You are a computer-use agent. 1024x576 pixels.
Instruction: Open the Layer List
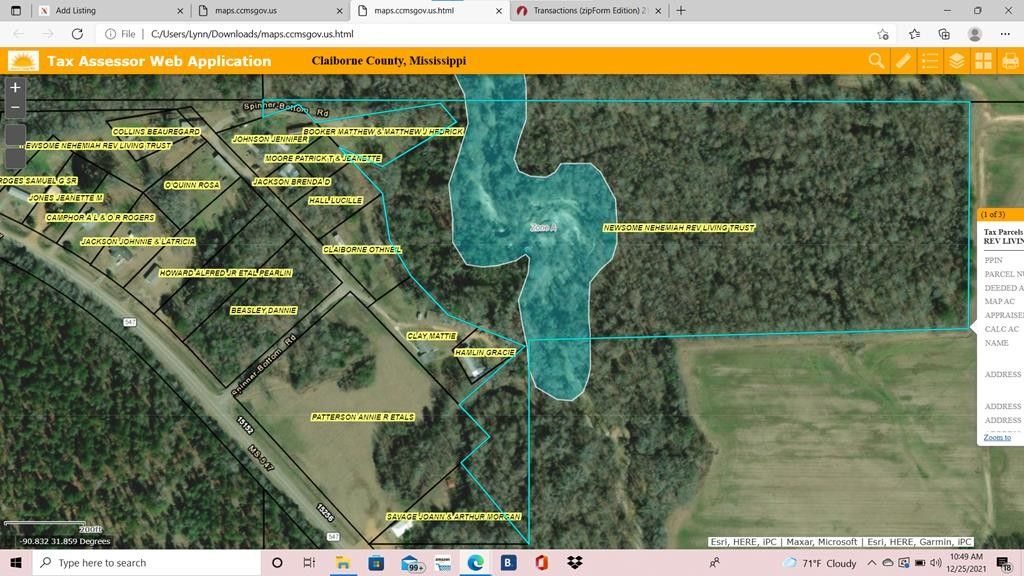pos(956,60)
